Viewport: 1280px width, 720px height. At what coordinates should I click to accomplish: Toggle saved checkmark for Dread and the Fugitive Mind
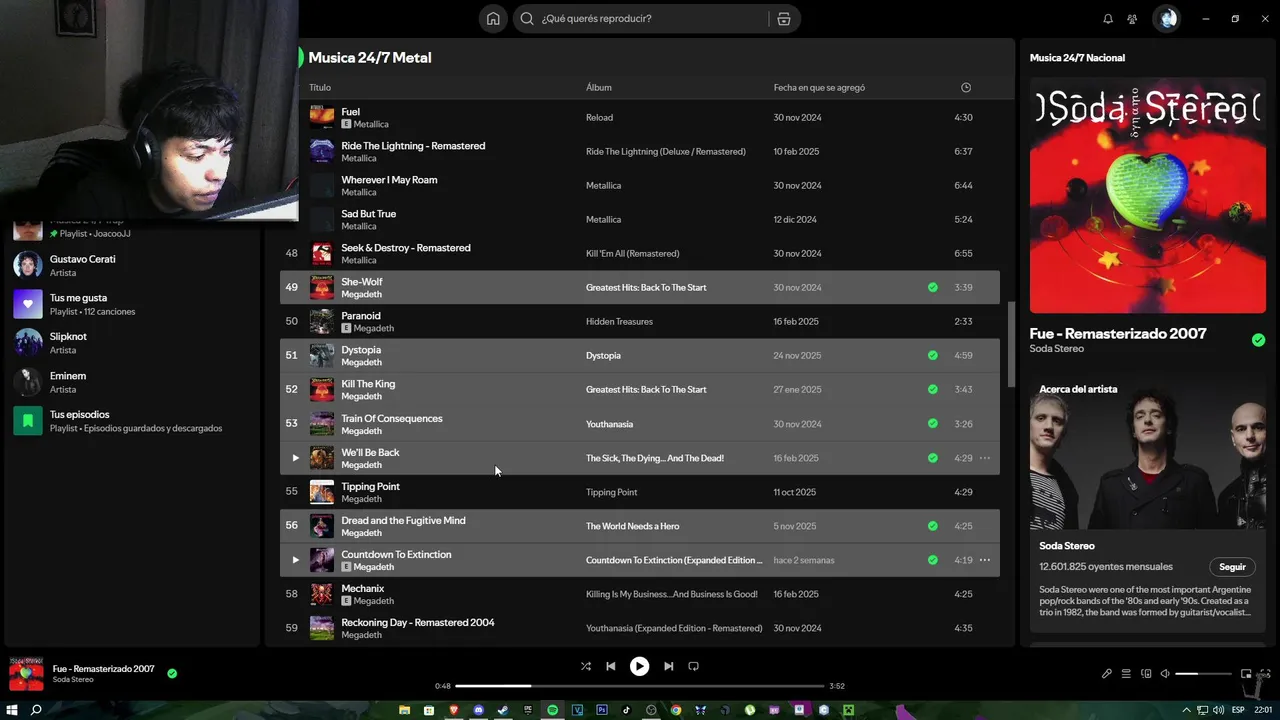[933, 526]
